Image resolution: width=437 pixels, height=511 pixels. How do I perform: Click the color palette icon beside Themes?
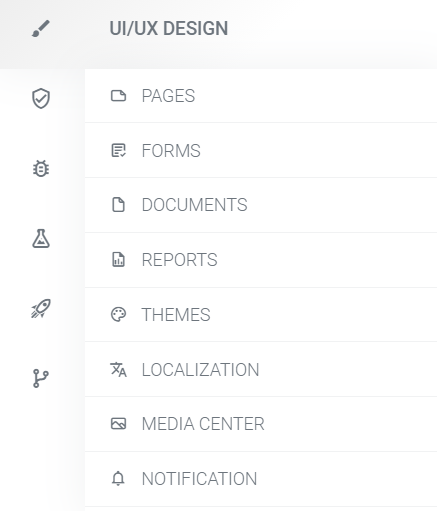tap(118, 315)
